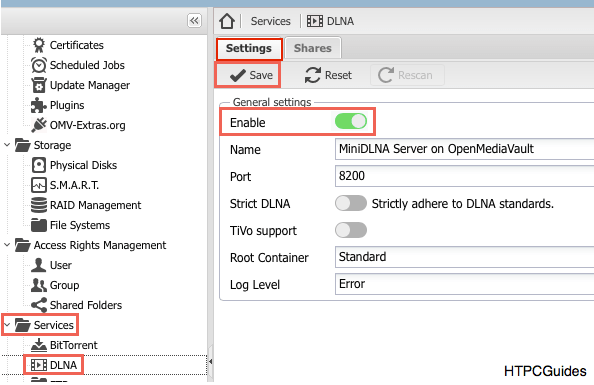The width and height of the screenshot is (594, 385).
Task: Enable the TiVo support toggle
Action: tap(351, 230)
